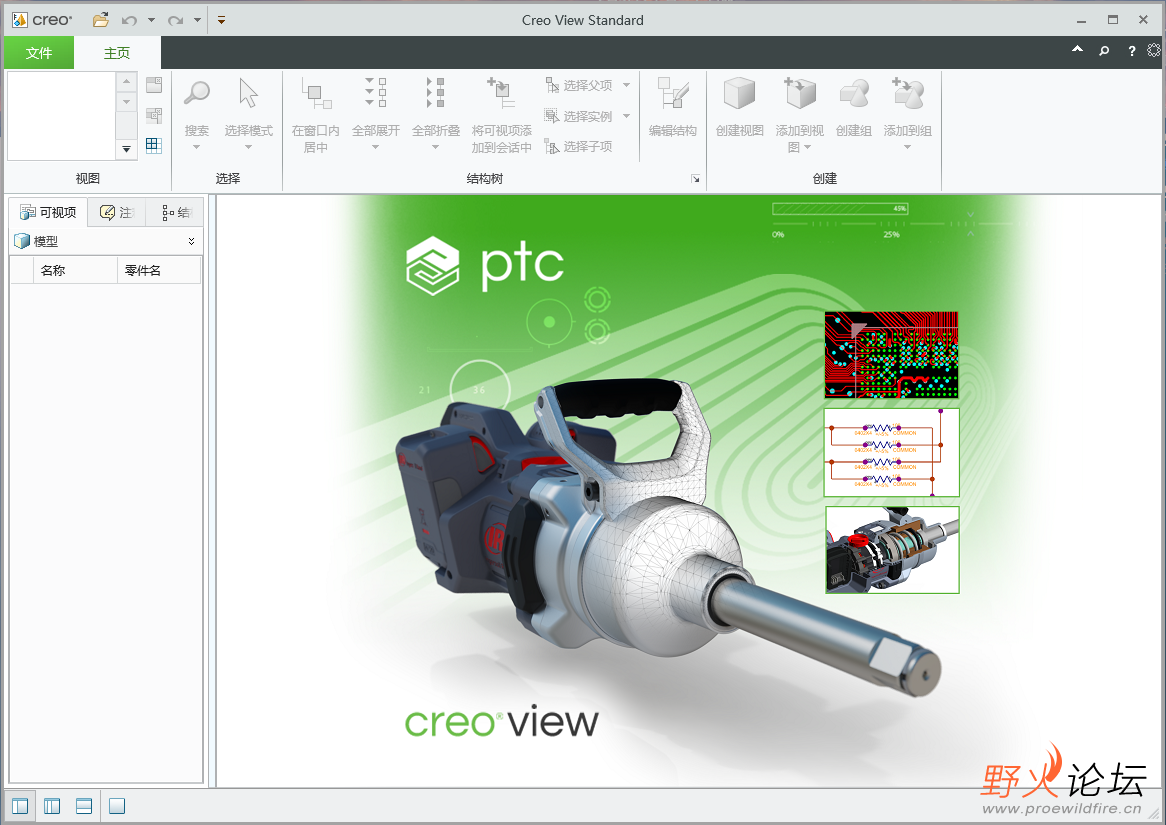
Task: Click the 添加到视图 icon
Action: pyautogui.click(x=799, y=94)
